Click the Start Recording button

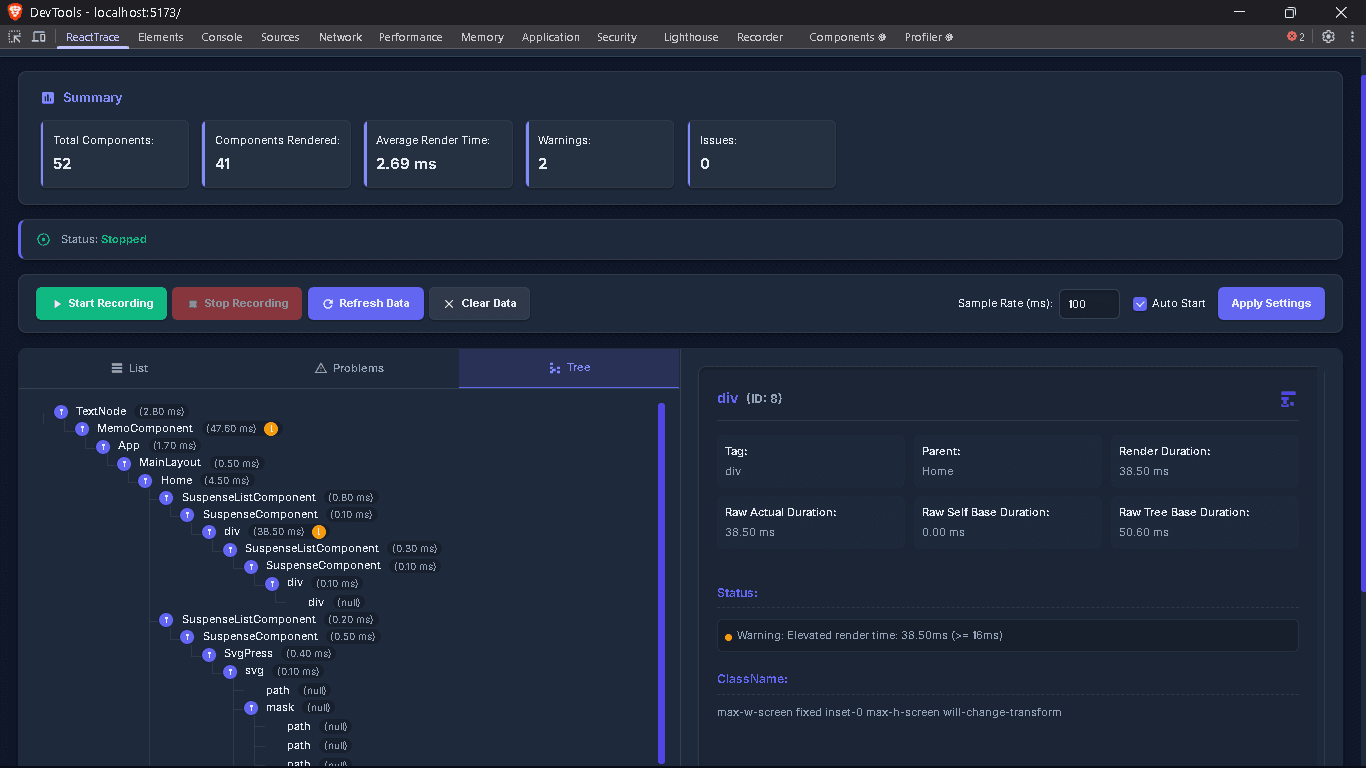102,304
